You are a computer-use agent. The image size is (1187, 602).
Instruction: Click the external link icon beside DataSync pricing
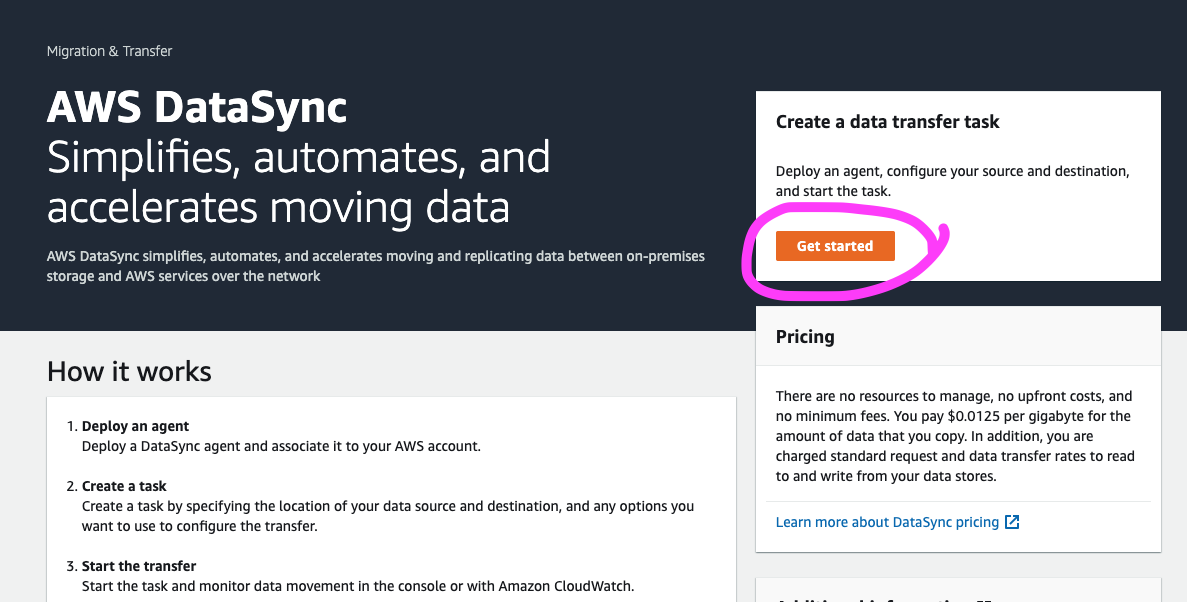1012,522
